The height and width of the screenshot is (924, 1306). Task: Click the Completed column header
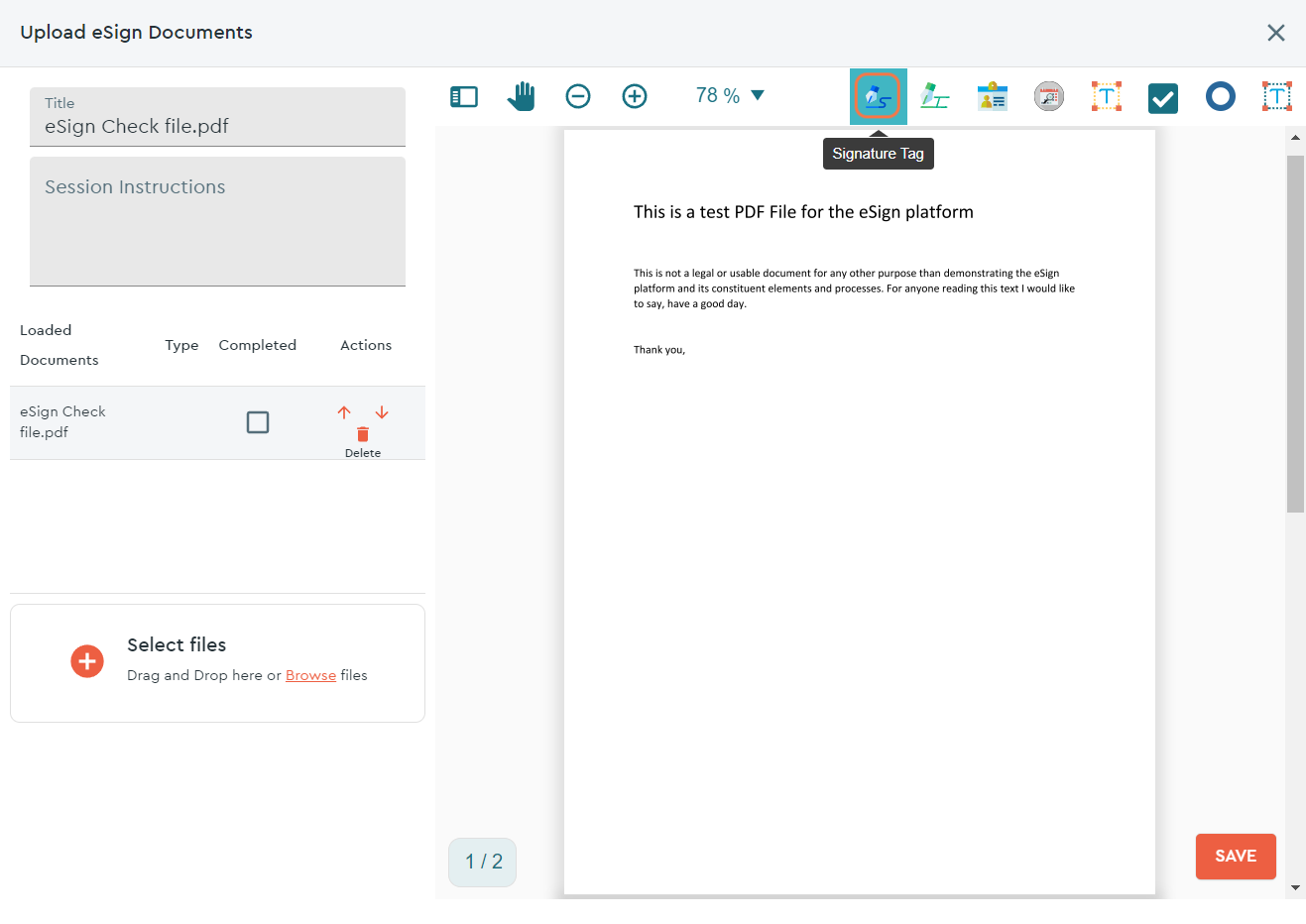[x=258, y=345]
